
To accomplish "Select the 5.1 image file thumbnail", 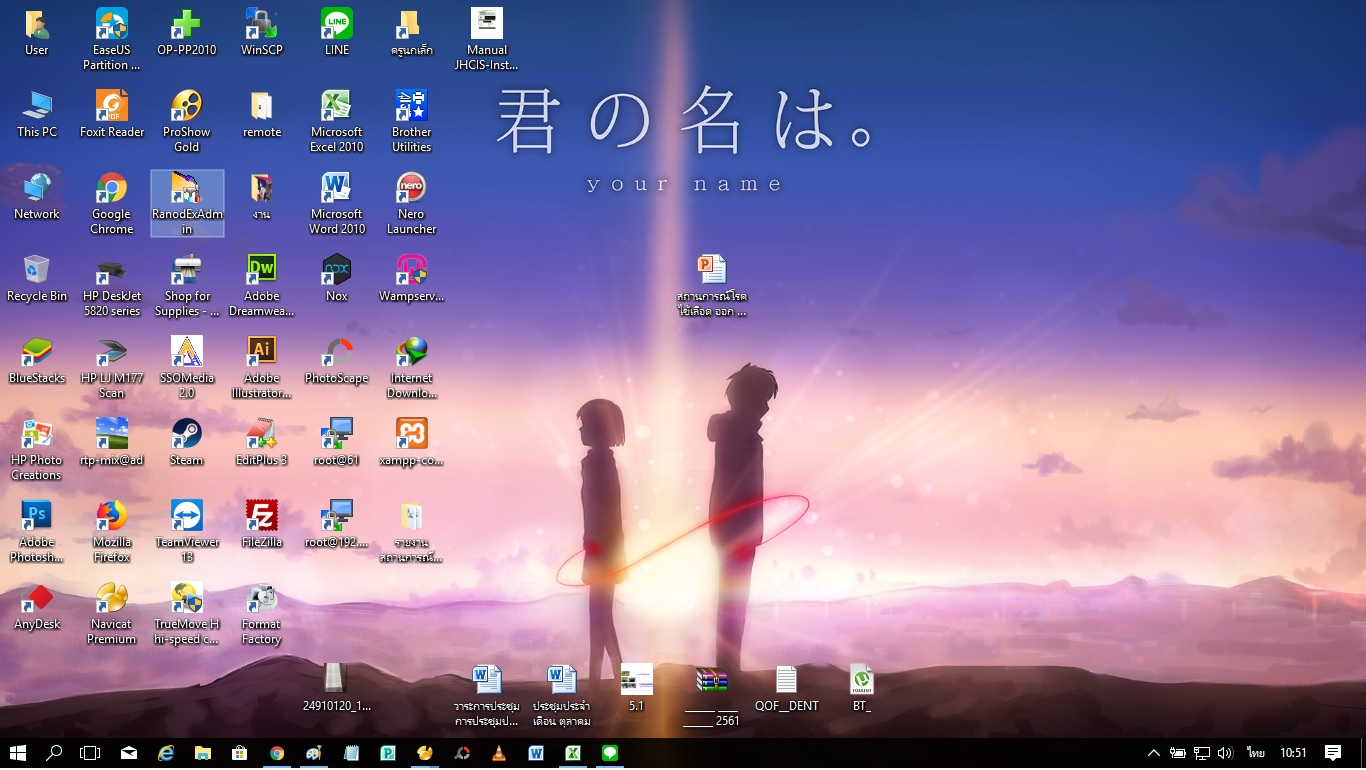I will [x=637, y=688].
